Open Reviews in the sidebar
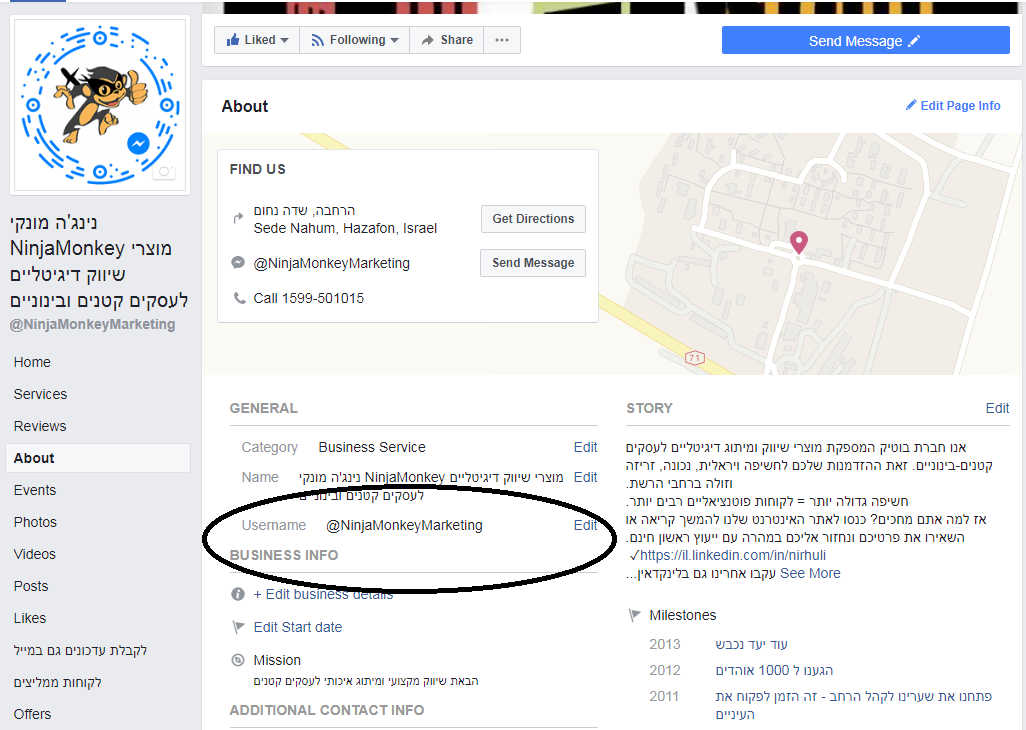The height and width of the screenshot is (730, 1026). coord(40,426)
